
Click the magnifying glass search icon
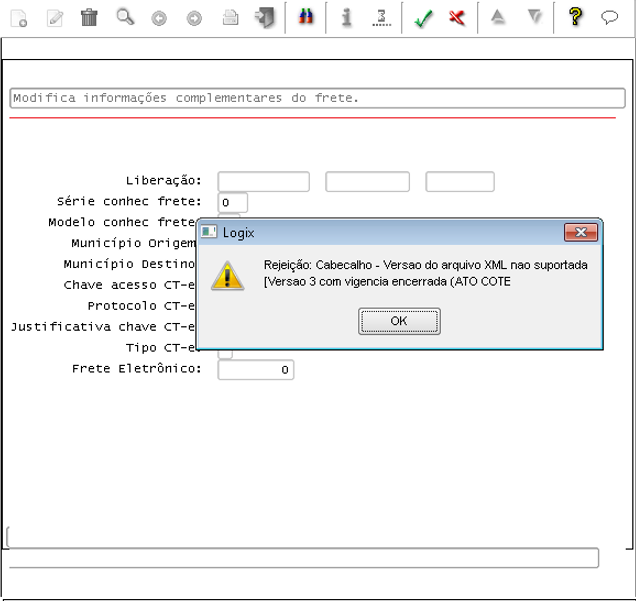click(x=125, y=17)
